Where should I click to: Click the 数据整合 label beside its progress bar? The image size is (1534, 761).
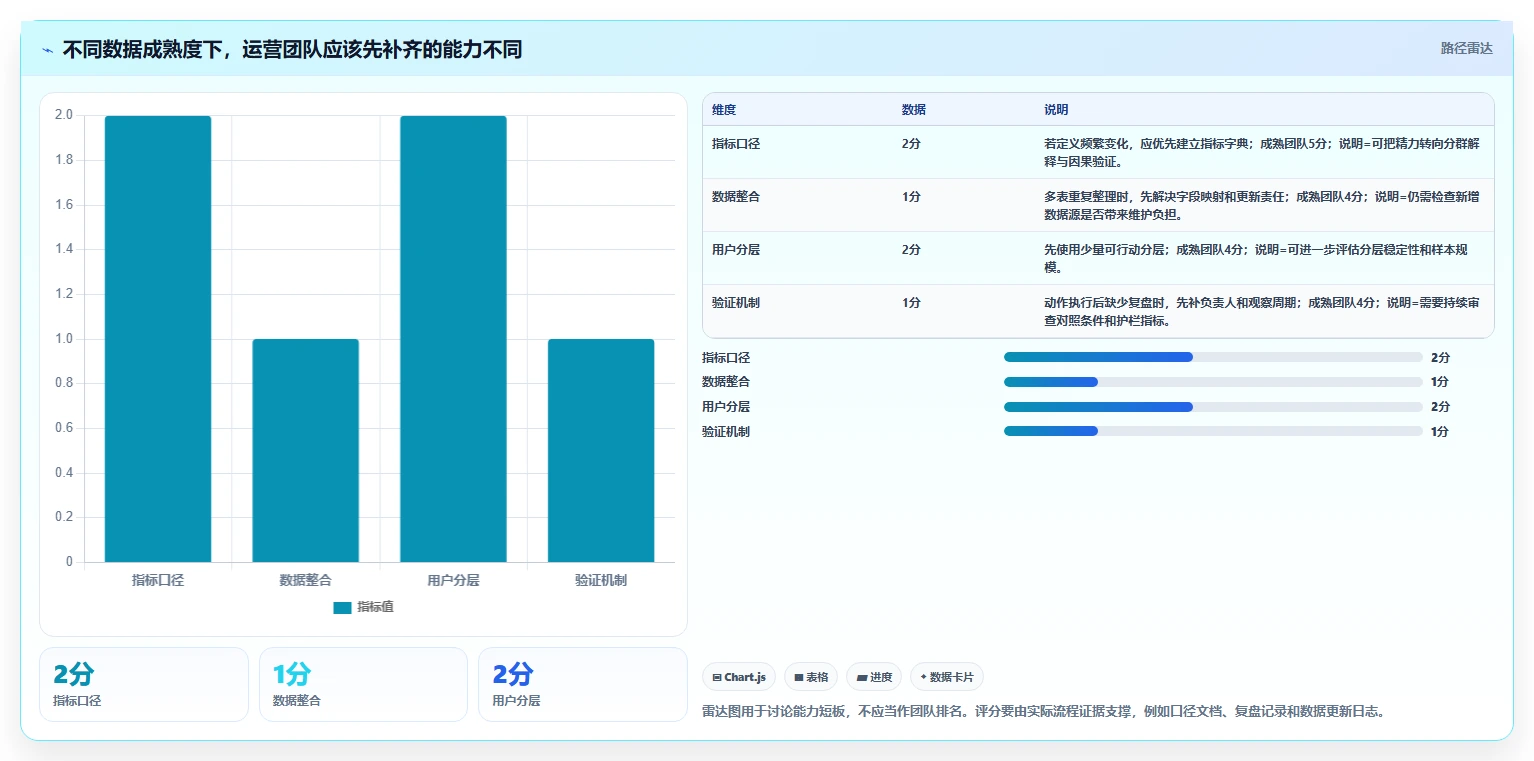click(726, 382)
